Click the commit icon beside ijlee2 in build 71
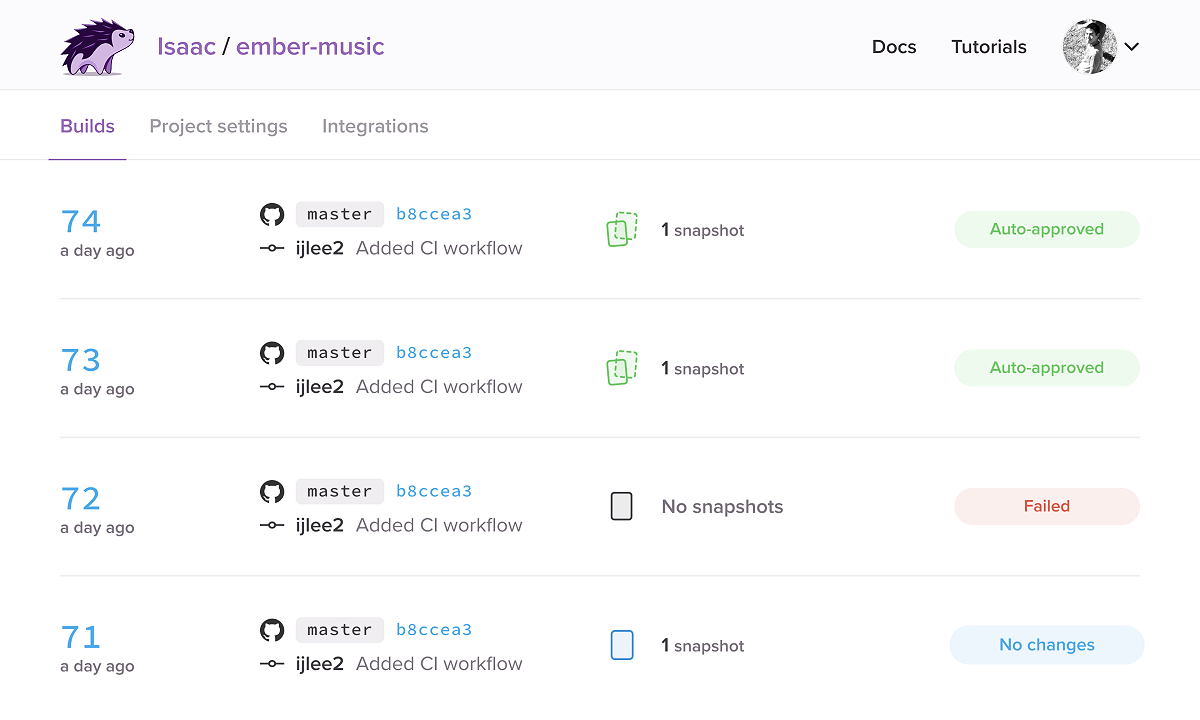The width and height of the screenshot is (1200, 720). (272, 664)
